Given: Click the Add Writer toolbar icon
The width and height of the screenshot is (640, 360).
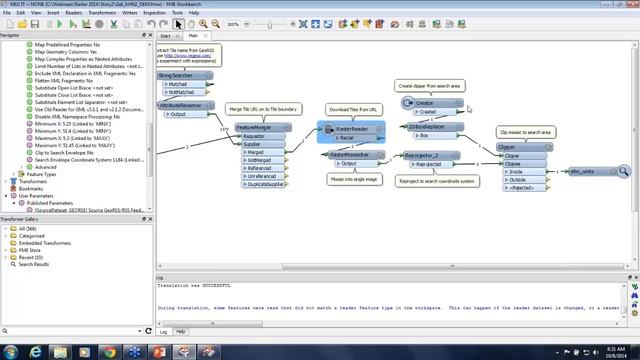Looking at the screenshot, I should [355, 24].
